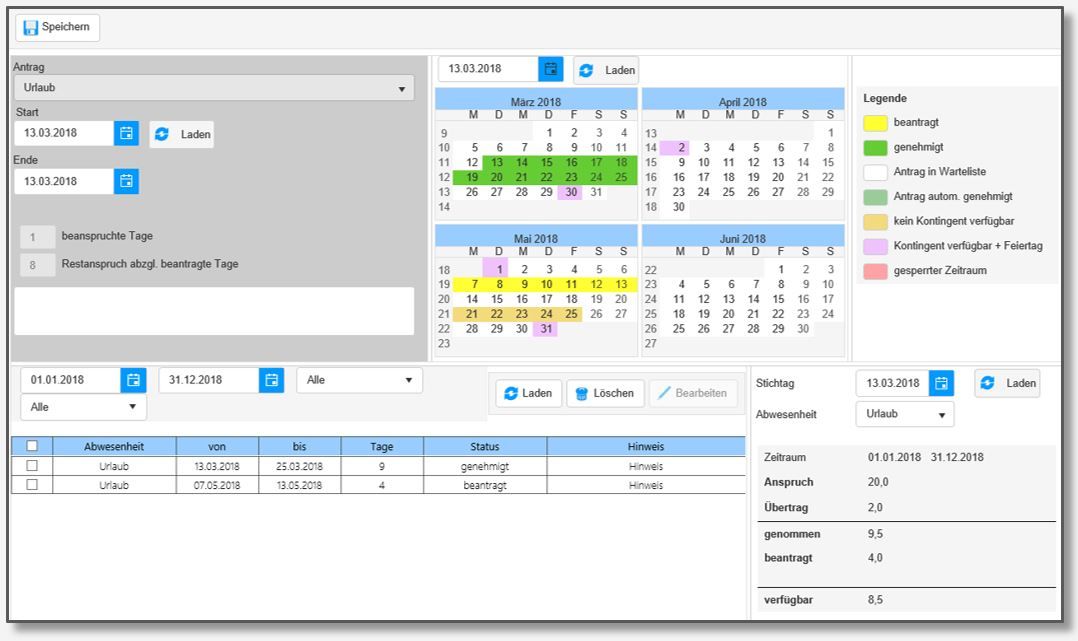
Task: Click Laden button next to Start date
Action: pos(182,134)
